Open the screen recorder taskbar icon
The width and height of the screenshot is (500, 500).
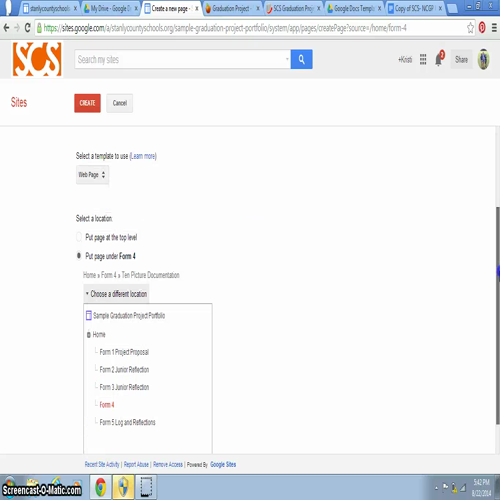tap(146, 487)
